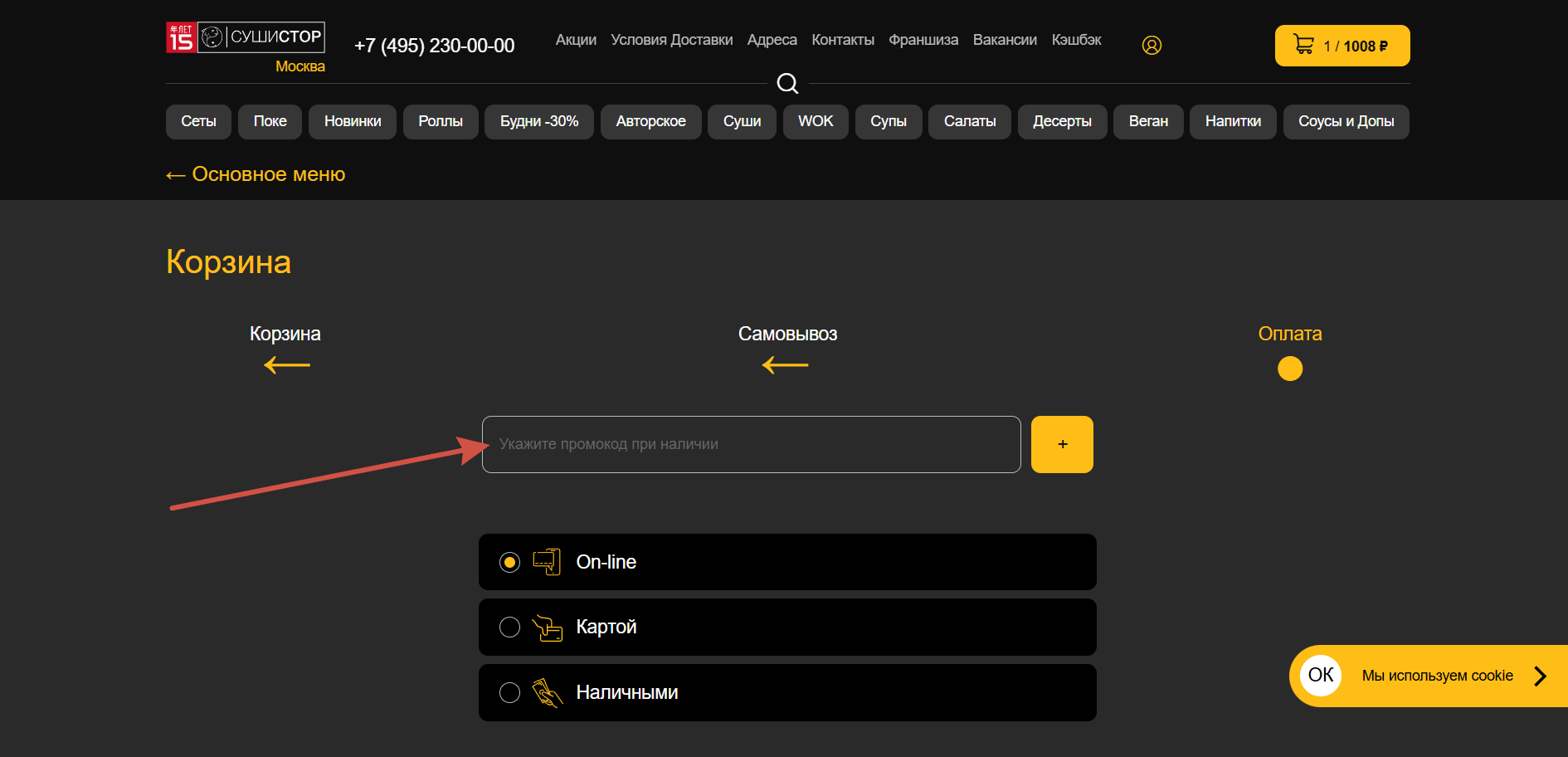
Task: Click the online payment card icon
Action: point(547,562)
